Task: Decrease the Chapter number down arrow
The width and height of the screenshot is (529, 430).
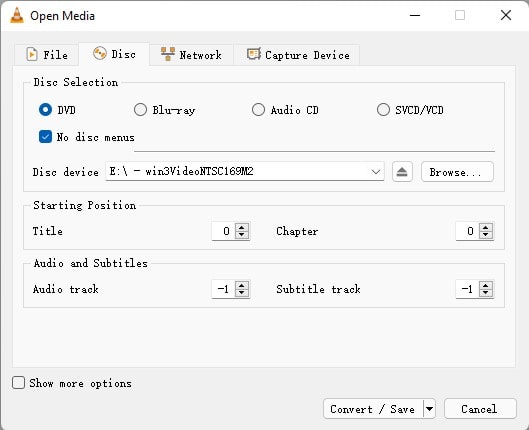Action: (485, 235)
